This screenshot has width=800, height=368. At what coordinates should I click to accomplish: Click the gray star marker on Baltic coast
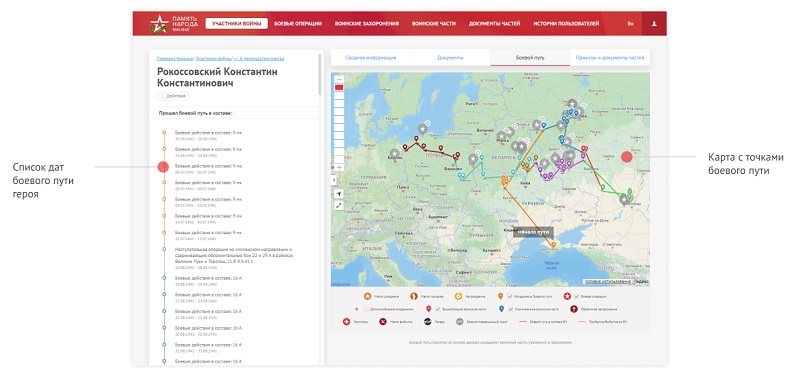pyautogui.click(x=422, y=129)
